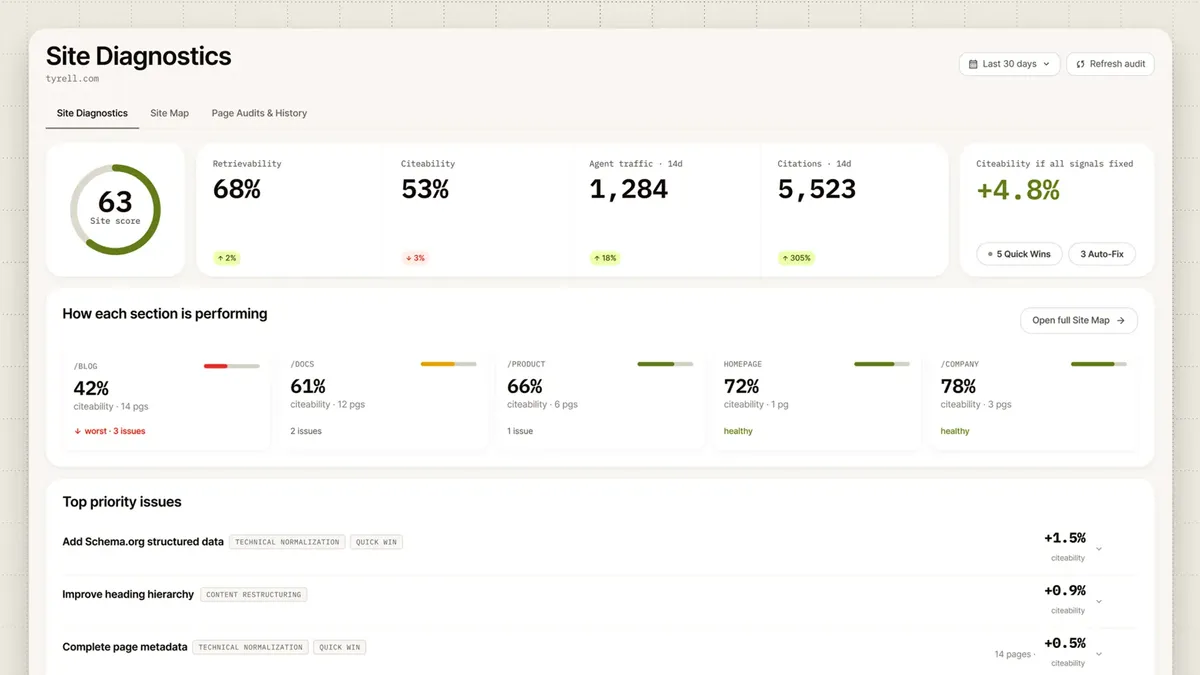This screenshot has width=1200, height=675.
Task: Click the 63 Site score ring
Action: pyautogui.click(x=115, y=209)
